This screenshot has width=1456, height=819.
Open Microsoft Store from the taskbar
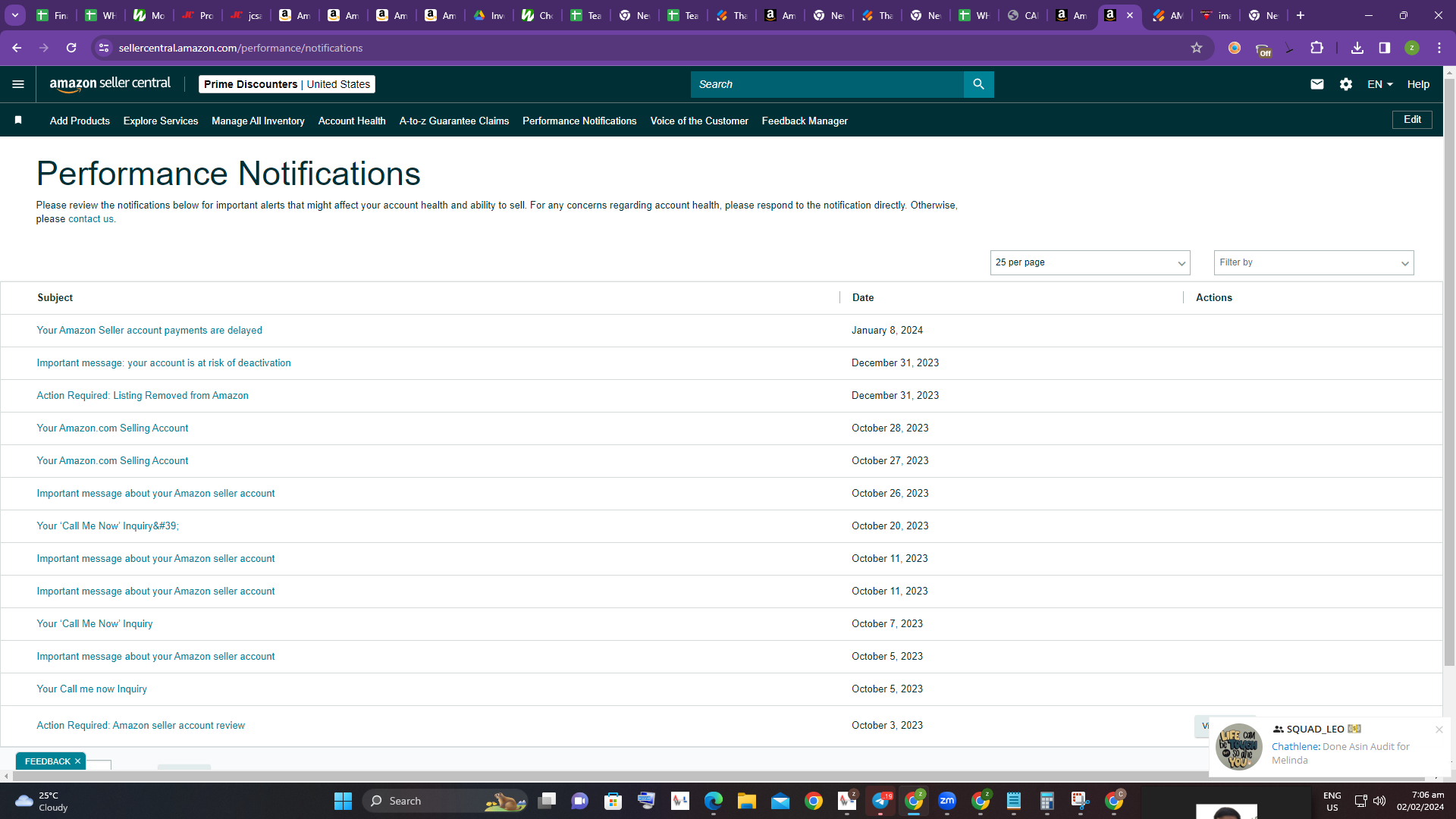(x=613, y=801)
